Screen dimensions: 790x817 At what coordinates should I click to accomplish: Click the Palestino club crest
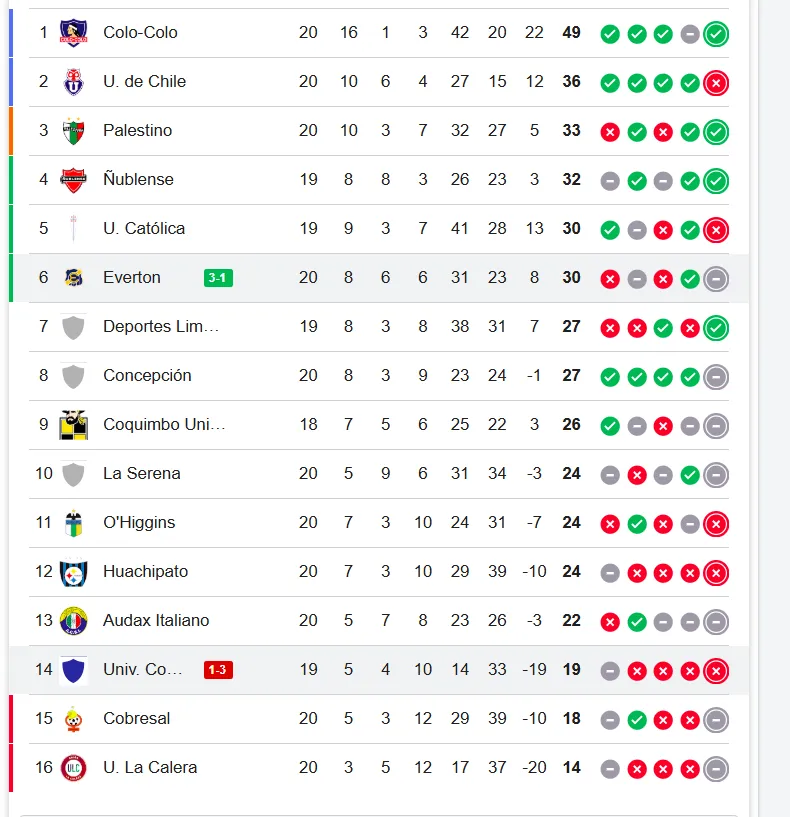click(x=73, y=131)
